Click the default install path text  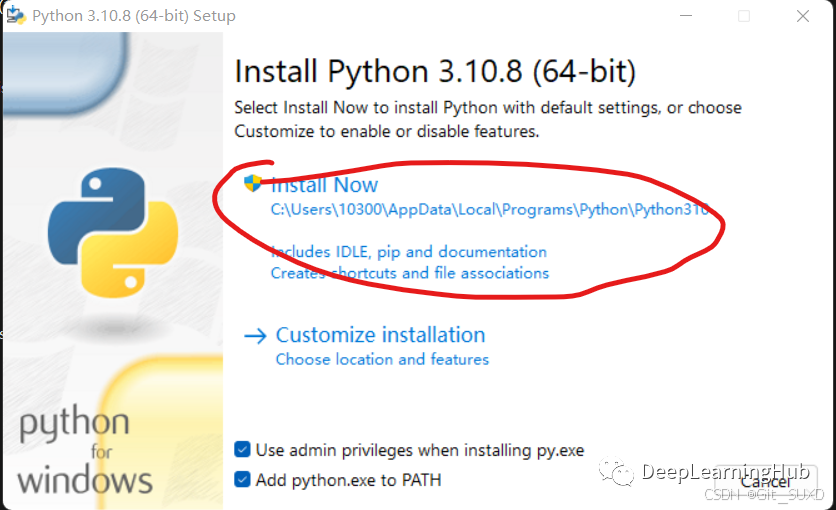tap(489, 209)
